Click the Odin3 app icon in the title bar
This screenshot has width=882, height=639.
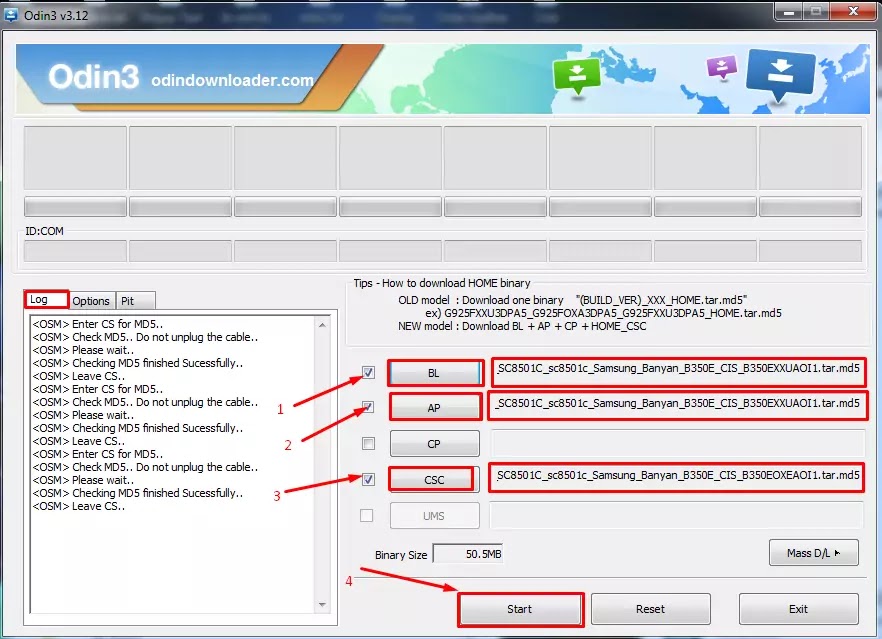11,15
